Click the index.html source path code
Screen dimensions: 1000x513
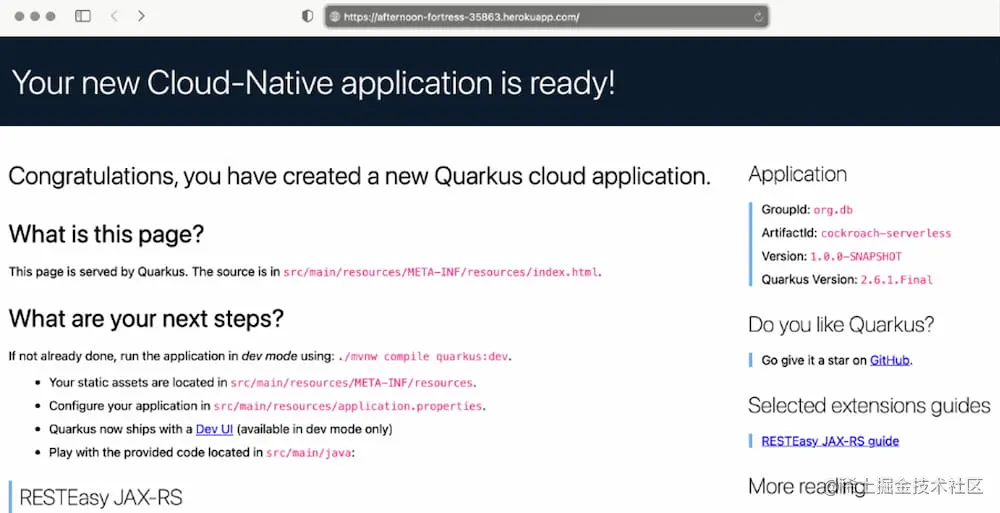pos(441,272)
